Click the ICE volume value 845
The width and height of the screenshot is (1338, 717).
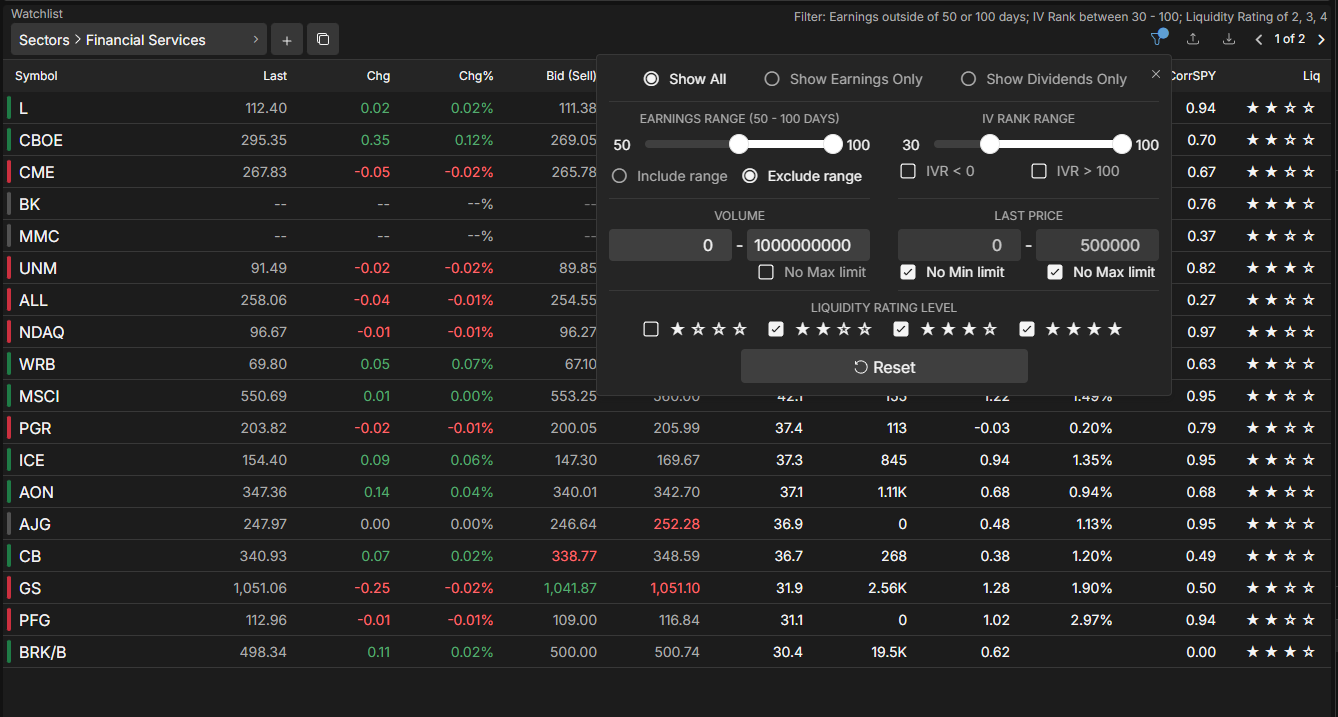point(894,460)
